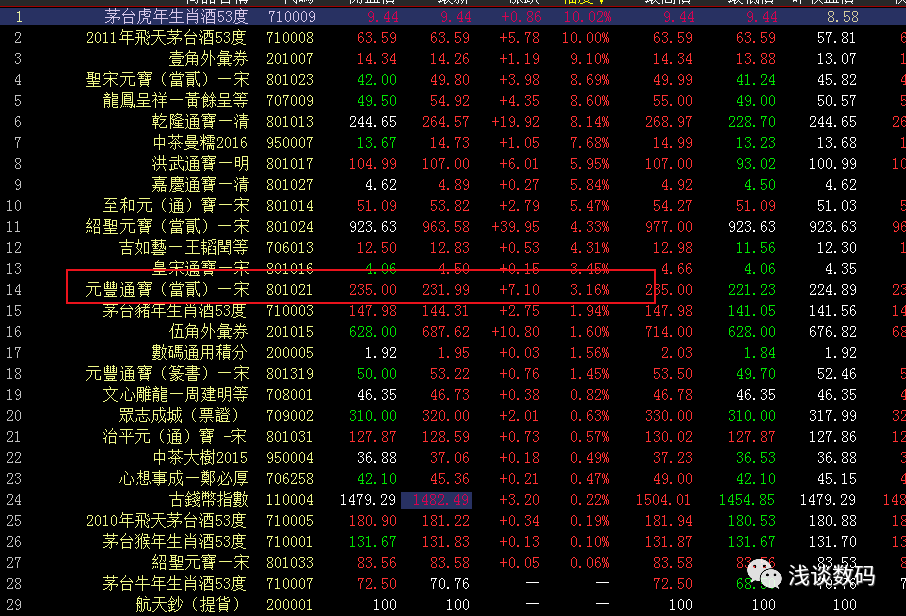This screenshot has width=906, height=616.
Task: Click the 2010年飛天茅台酒53度 product name
Action: (166, 521)
